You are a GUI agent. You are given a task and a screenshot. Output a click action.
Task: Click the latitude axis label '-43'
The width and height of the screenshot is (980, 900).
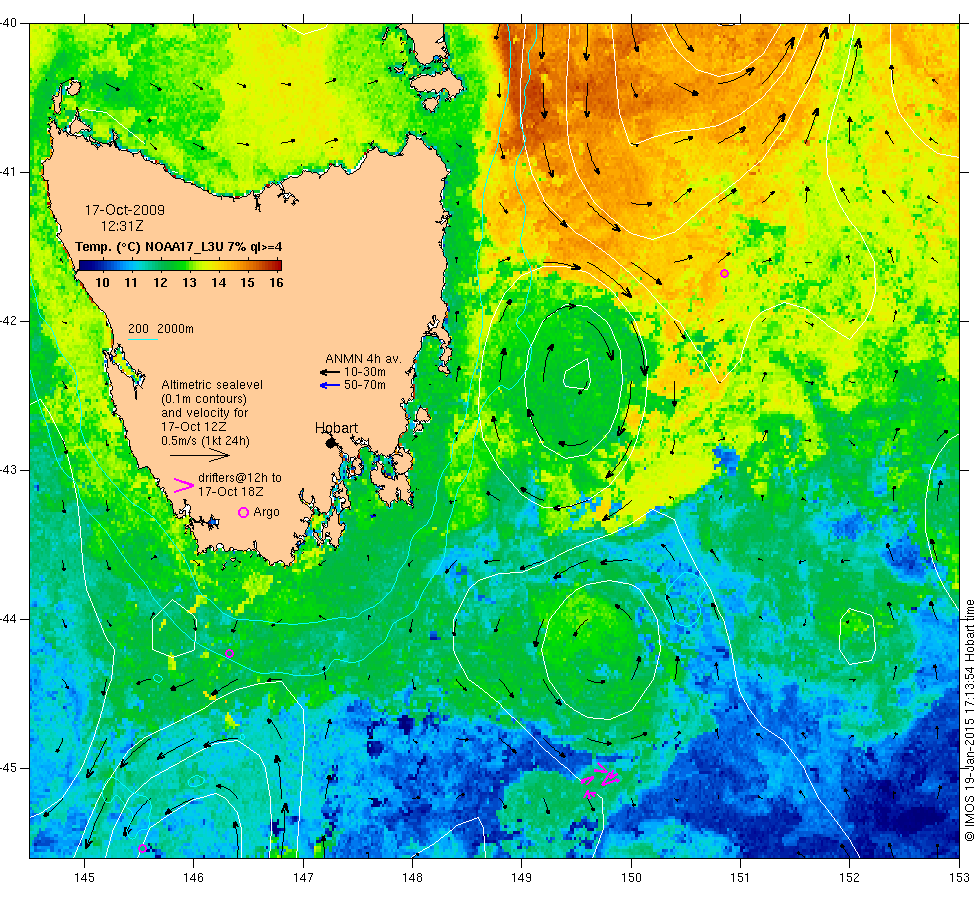click(9, 470)
